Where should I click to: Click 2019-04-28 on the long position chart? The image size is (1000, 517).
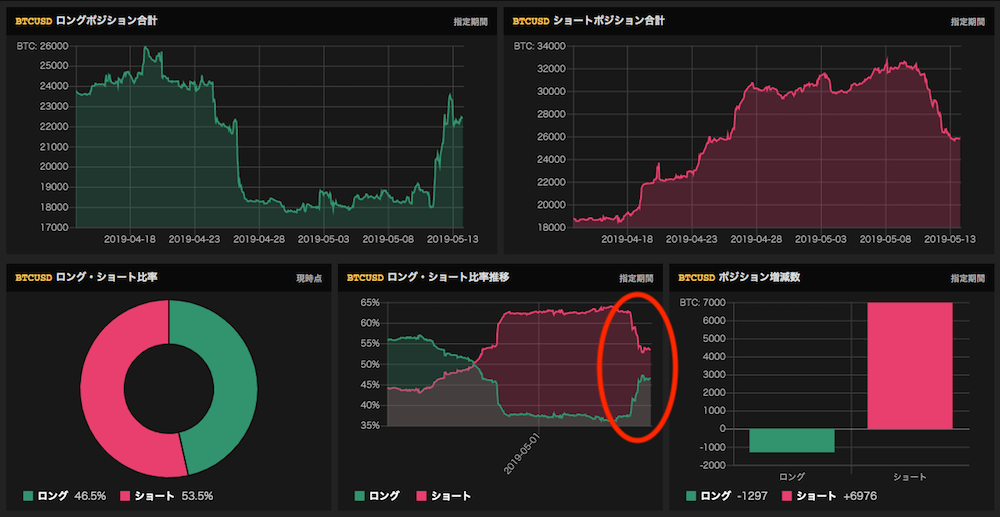click(x=259, y=240)
